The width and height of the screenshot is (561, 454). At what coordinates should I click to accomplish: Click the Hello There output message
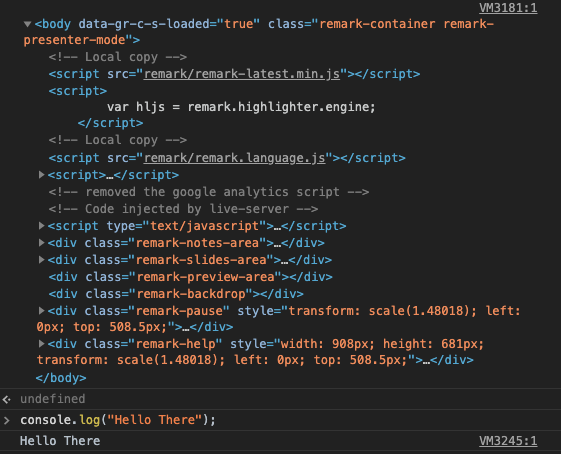click(x=60, y=441)
